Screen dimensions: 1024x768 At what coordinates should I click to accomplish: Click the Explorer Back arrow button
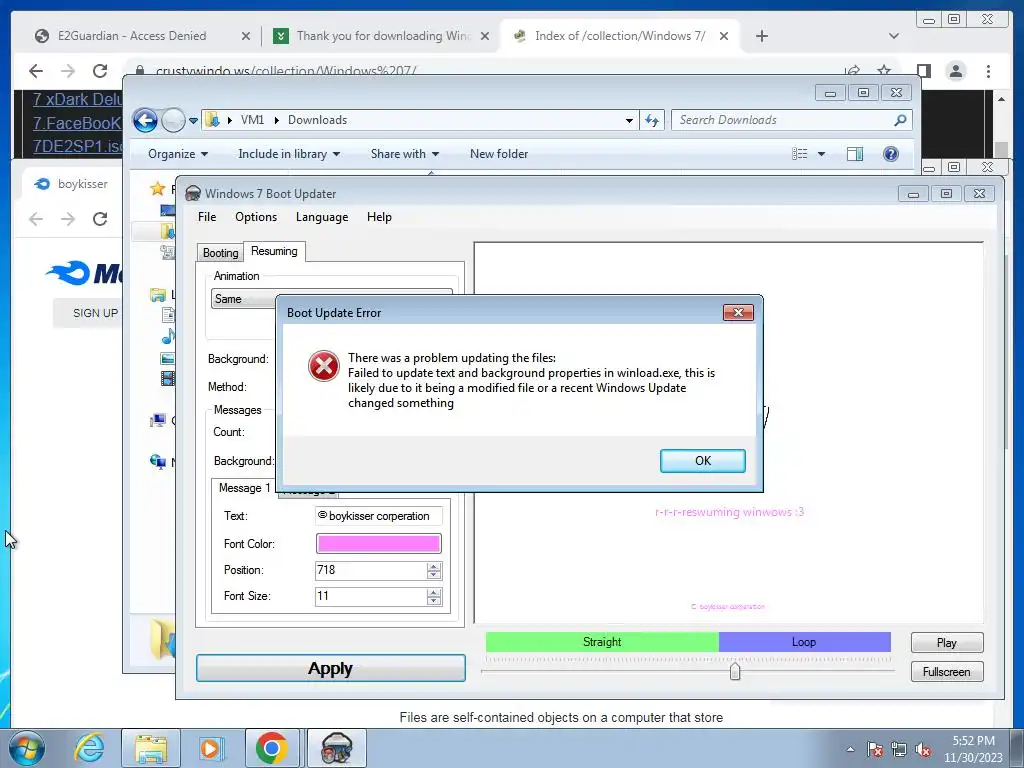pos(145,120)
